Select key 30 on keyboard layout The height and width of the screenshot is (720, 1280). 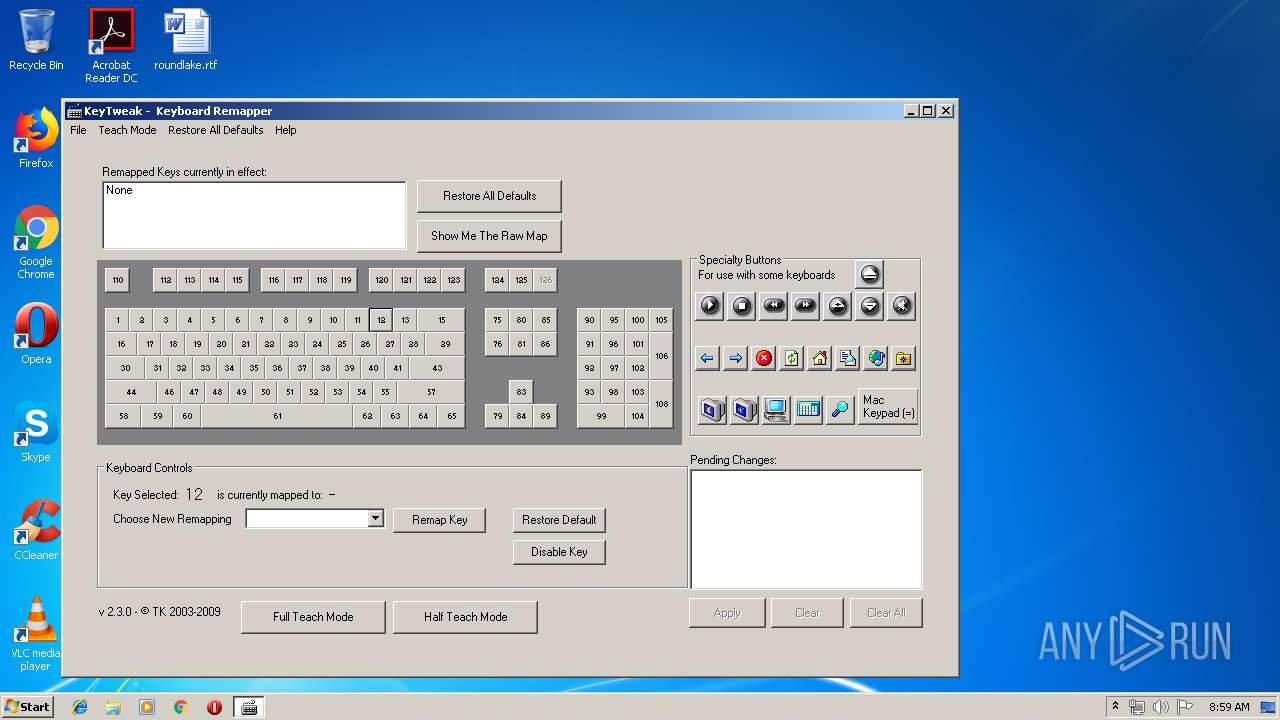[x=126, y=368]
